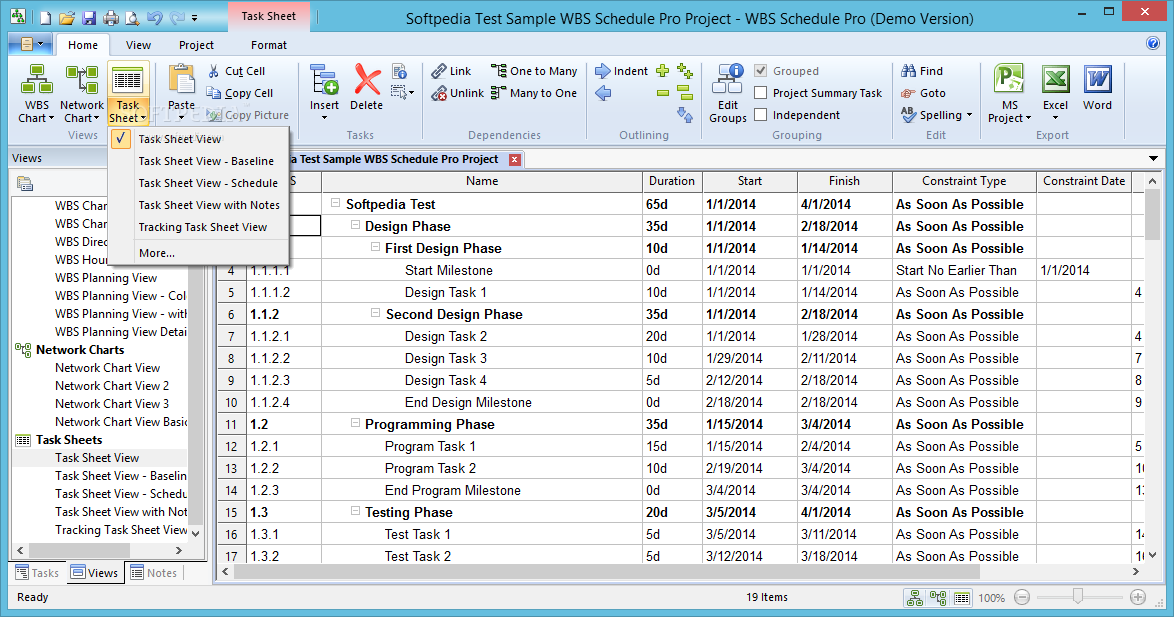This screenshot has height=617, width=1174.
Task: Unlink selected tasks using Unlink
Action: pyautogui.click(x=457, y=93)
